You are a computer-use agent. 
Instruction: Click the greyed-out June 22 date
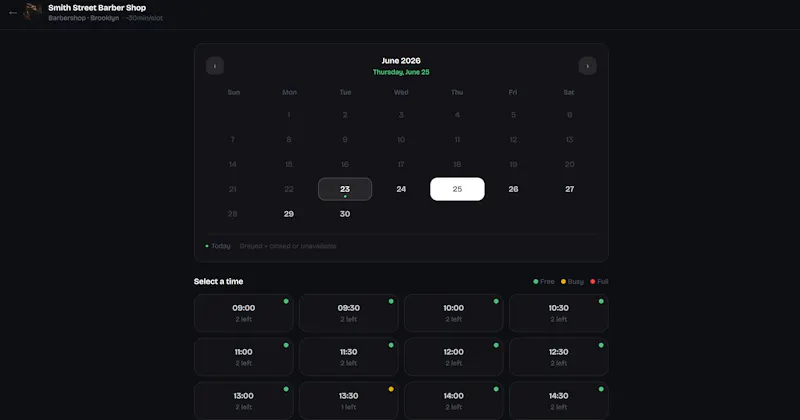289,189
